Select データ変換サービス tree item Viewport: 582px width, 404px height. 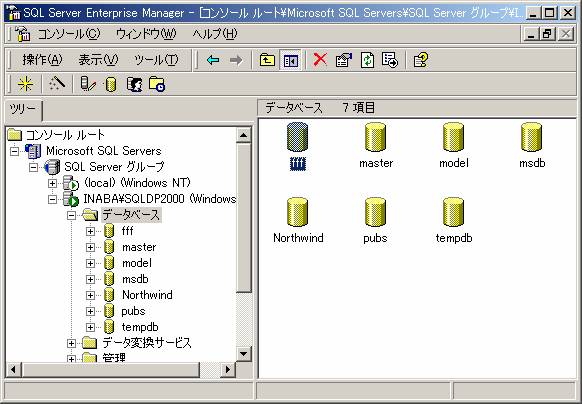(147, 343)
